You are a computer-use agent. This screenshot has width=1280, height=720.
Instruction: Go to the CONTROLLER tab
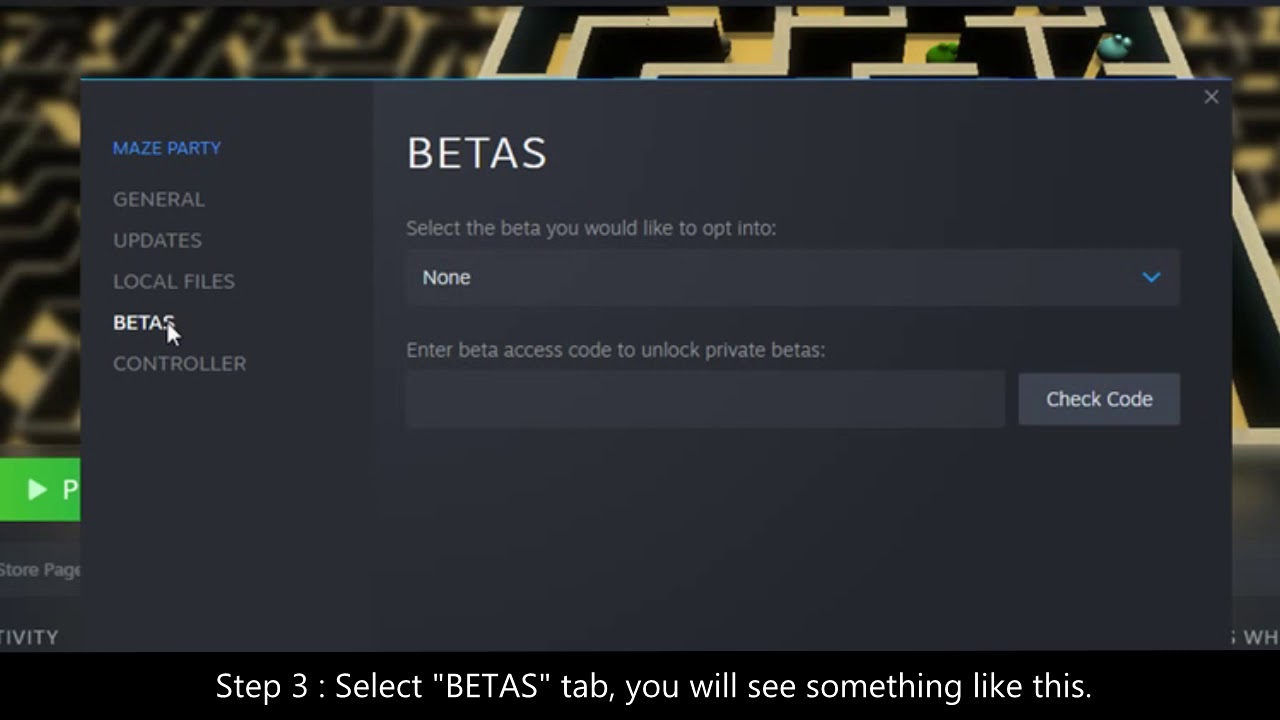tap(179, 363)
